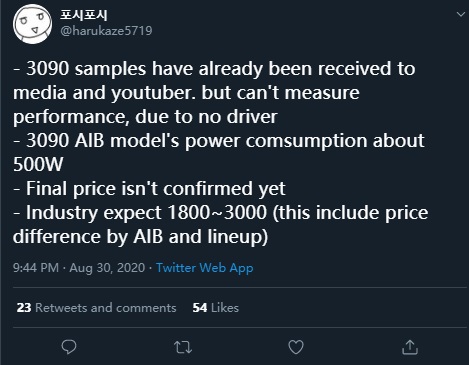Retweet this tweet using the arrows icon

183,347
